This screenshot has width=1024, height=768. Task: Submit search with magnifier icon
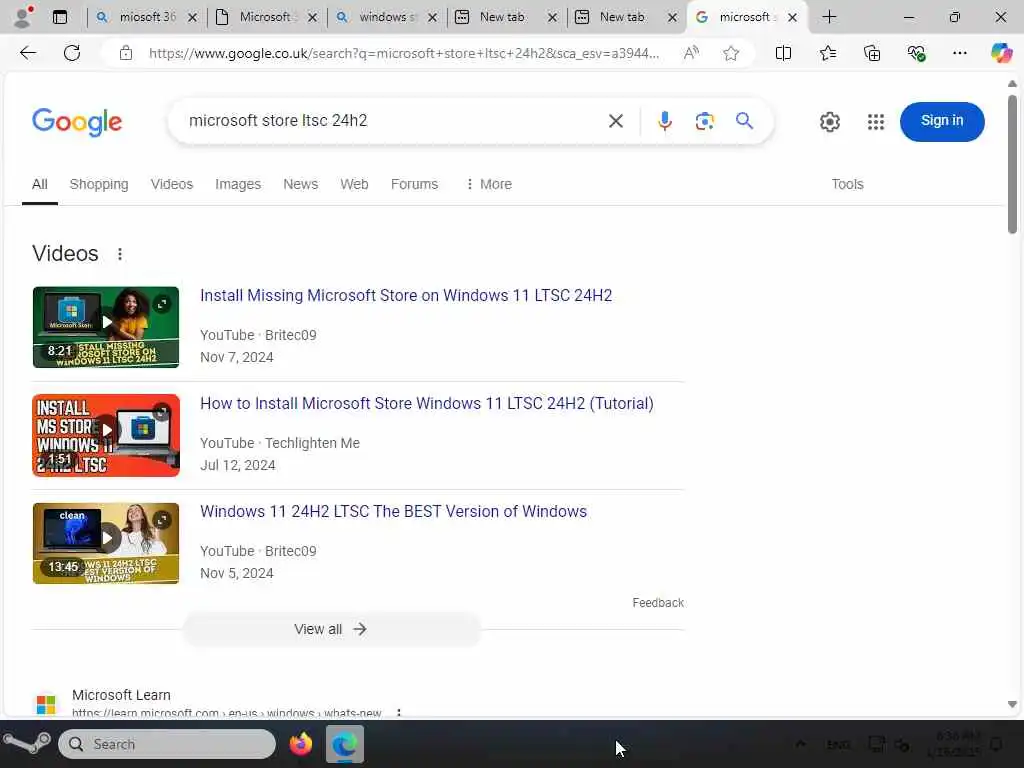pos(744,121)
